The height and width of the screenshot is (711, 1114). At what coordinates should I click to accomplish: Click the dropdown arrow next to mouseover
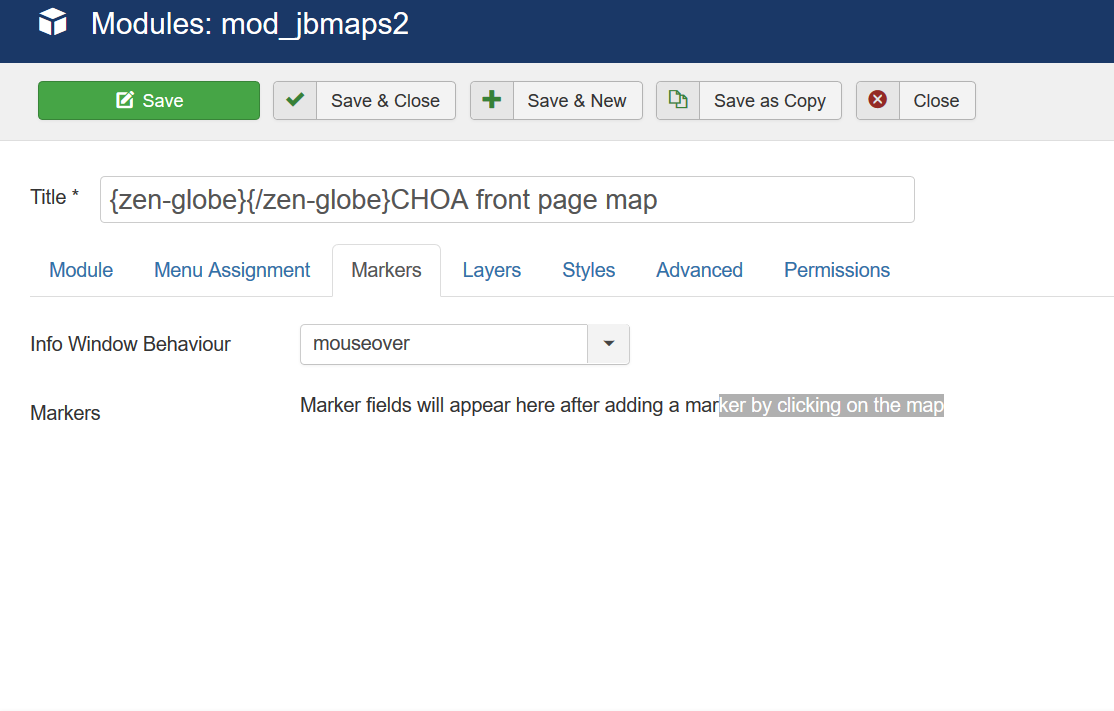coord(609,344)
